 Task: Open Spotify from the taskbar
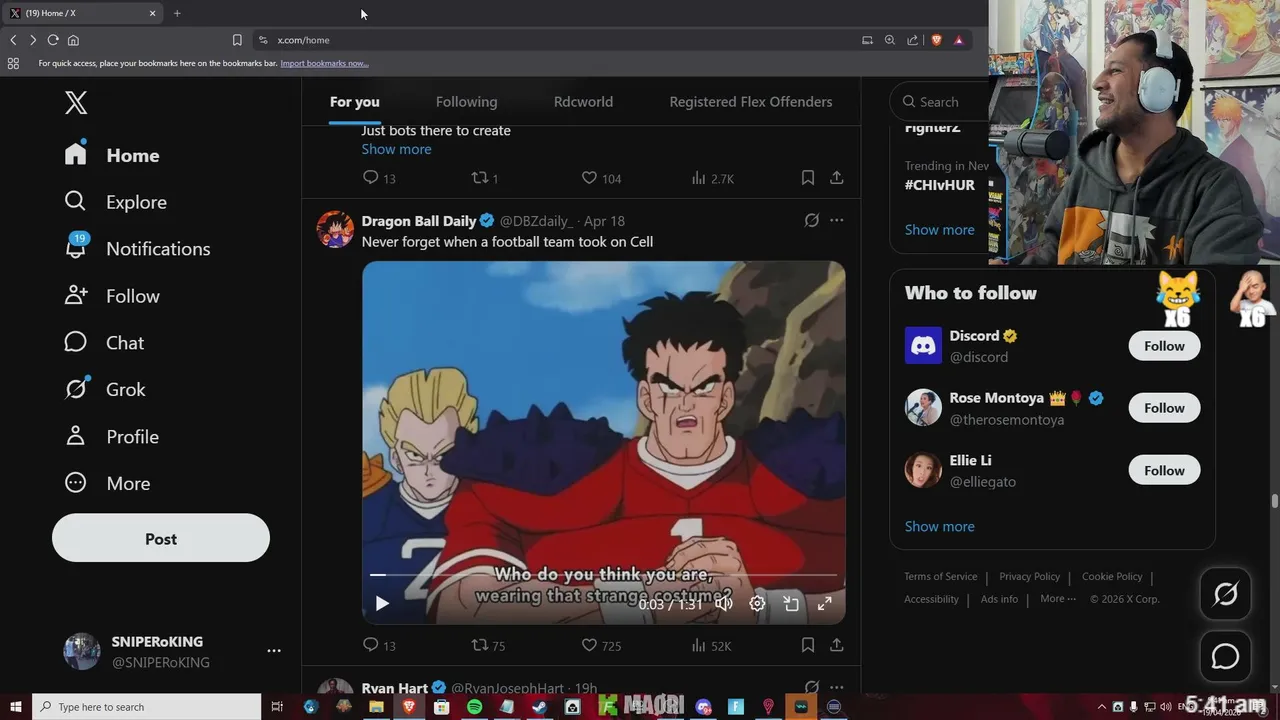474,707
